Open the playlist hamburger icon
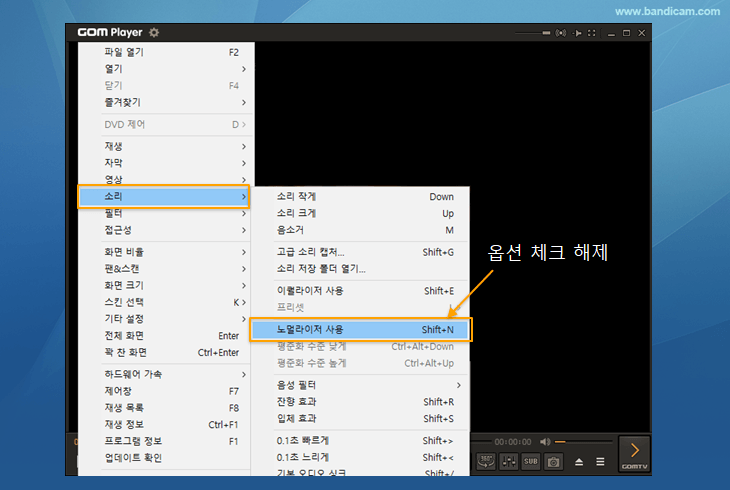 [600, 461]
